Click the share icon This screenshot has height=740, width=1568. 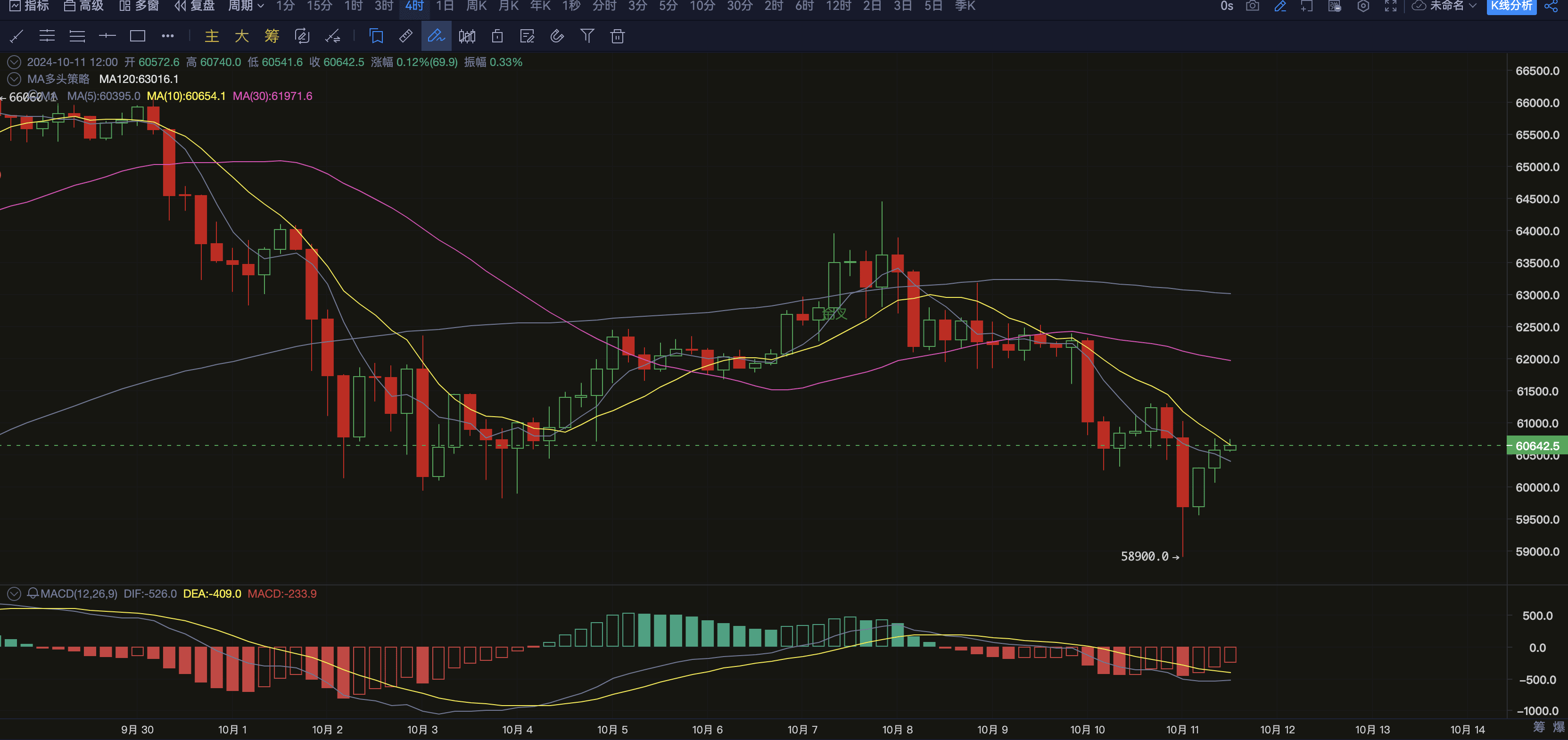[1551, 6]
